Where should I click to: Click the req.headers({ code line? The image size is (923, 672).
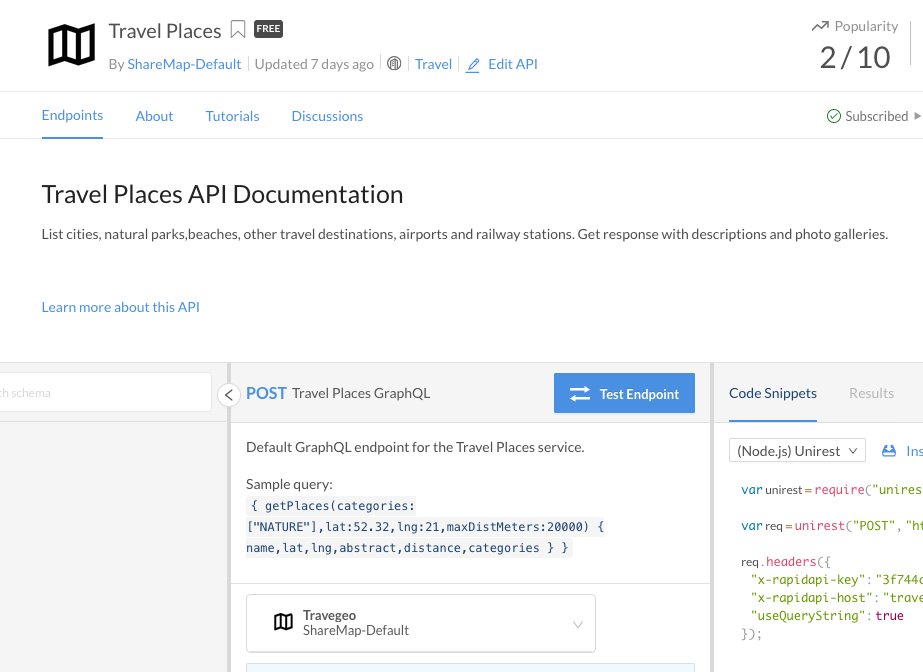786,561
